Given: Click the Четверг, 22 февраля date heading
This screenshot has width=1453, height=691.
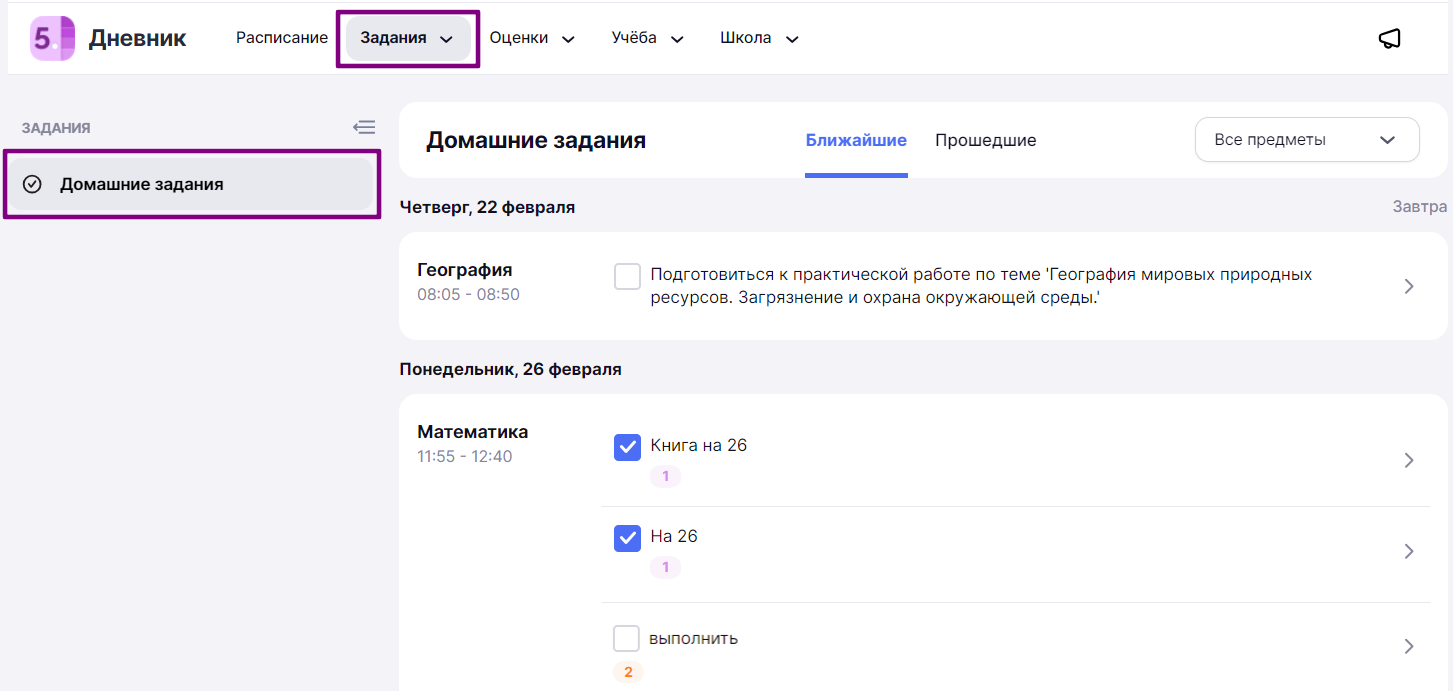Looking at the screenshot, I should pyautogui.click(x=487, y=207).
